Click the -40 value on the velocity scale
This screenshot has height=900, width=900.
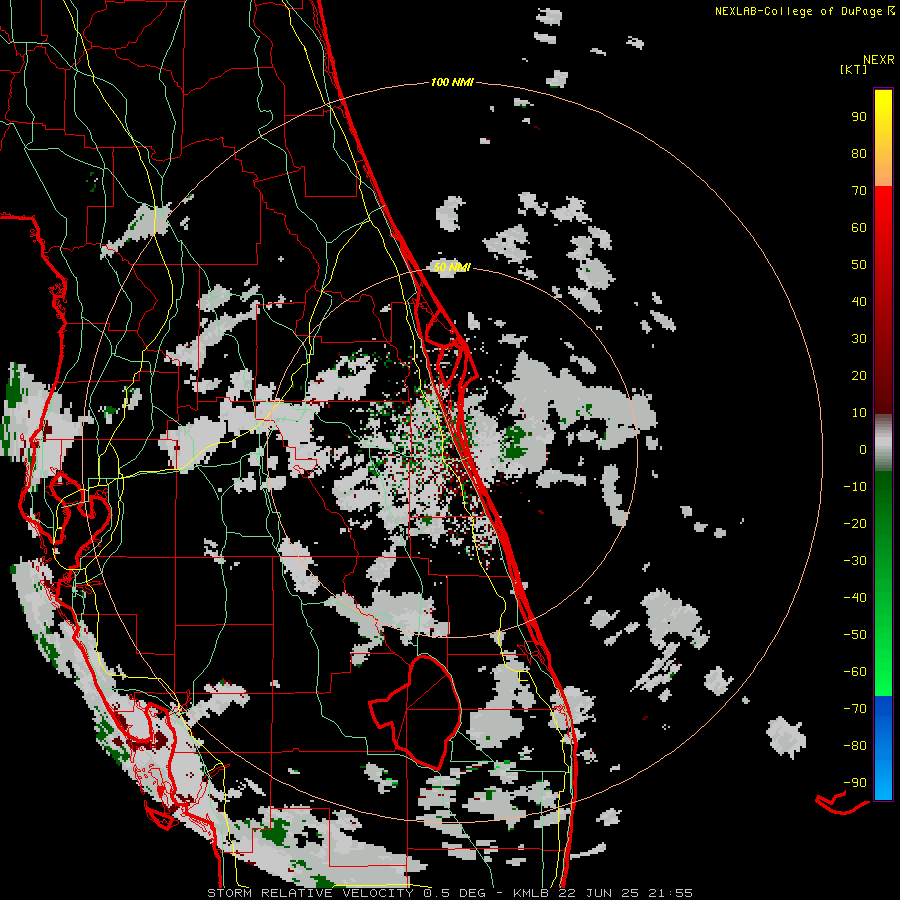tap(855, 598)
